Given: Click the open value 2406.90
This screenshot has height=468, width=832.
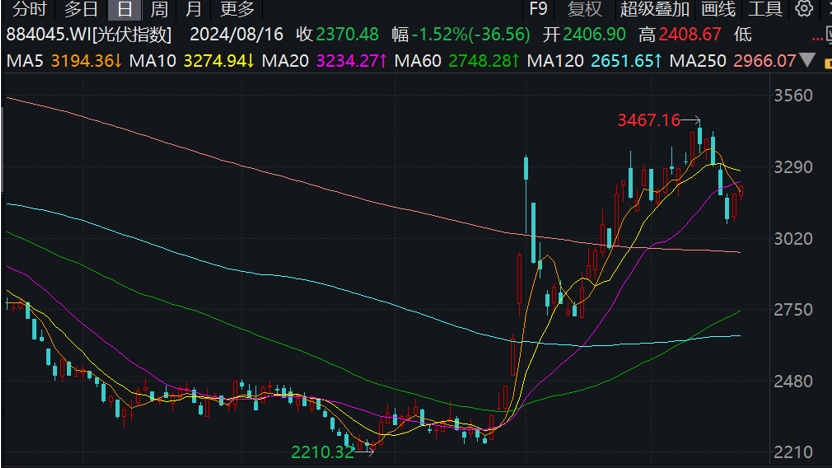Looking at the screenshot, I should tap(594, 34).
